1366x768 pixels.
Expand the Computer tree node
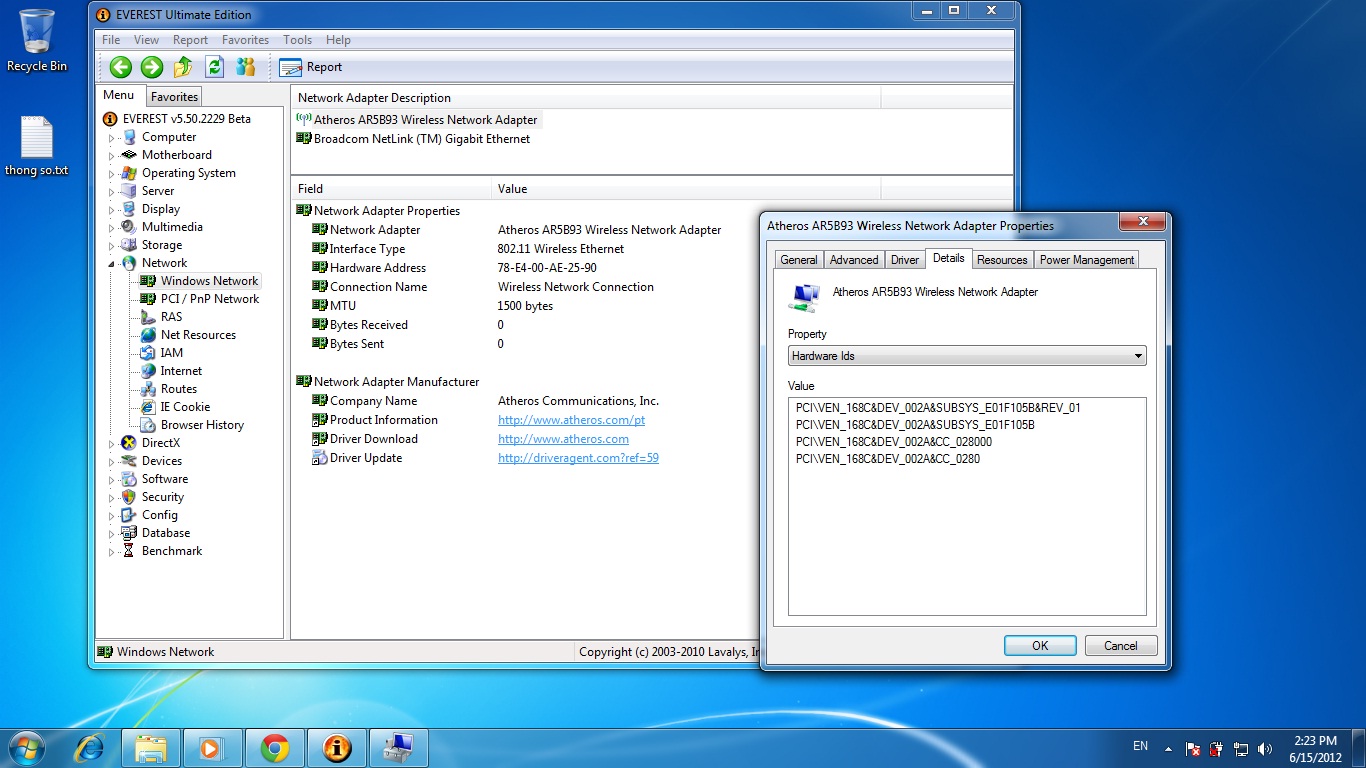[x=112, y=138]
